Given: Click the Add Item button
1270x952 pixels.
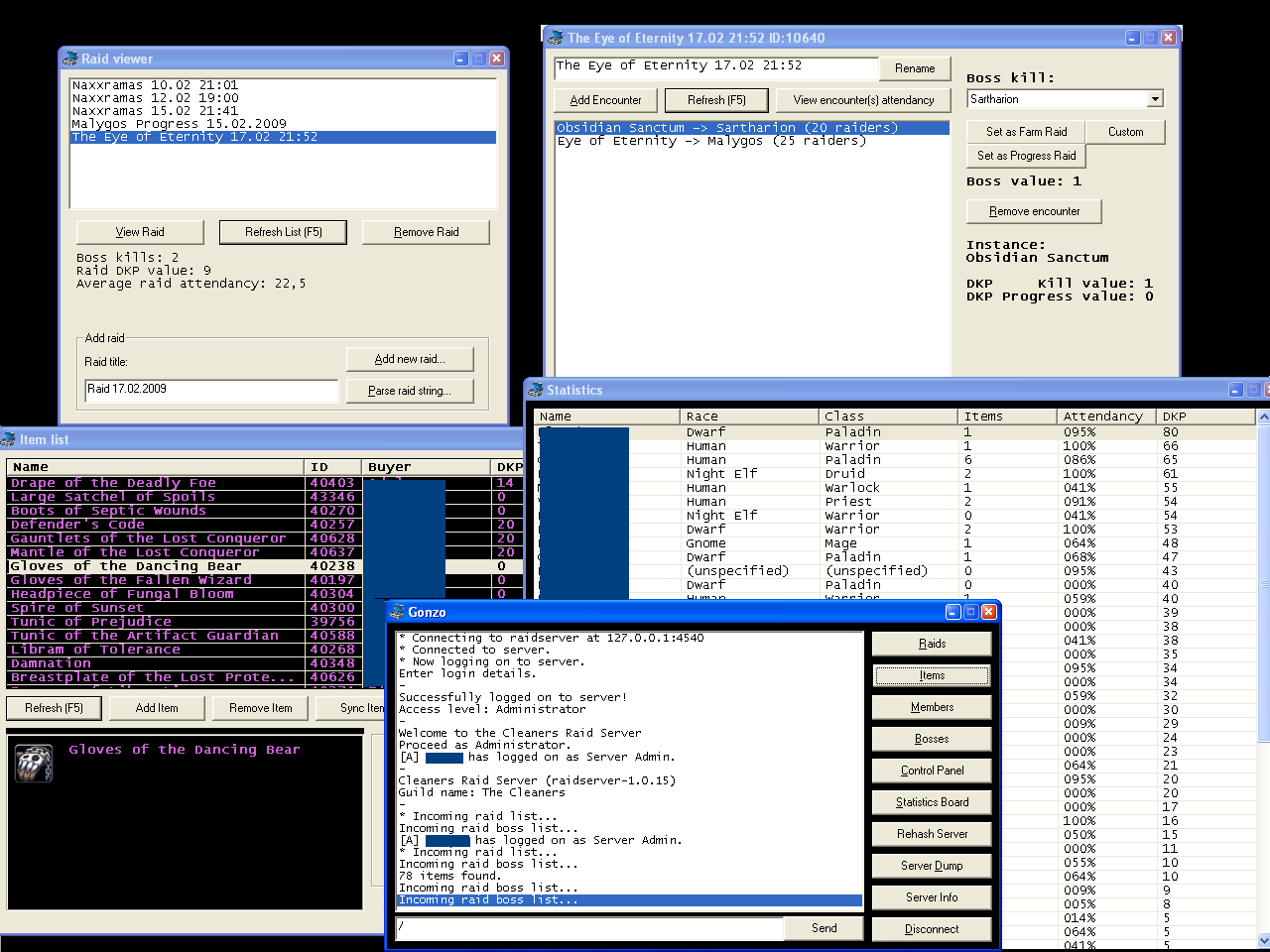Looking at the screenshot, I should pyautogui.click(x=157, y=708).
